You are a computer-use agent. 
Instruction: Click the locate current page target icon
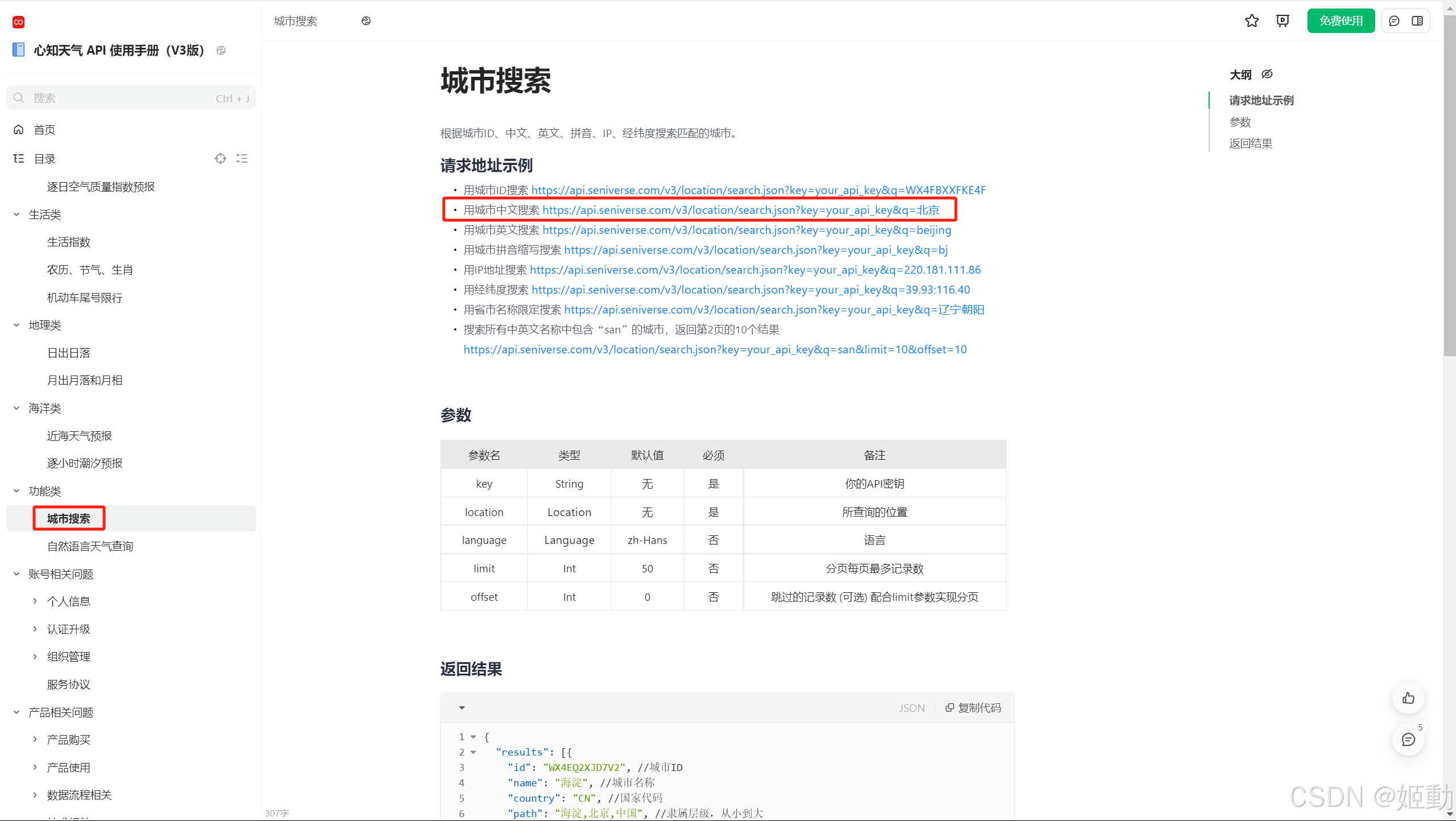tap(220, 159)
